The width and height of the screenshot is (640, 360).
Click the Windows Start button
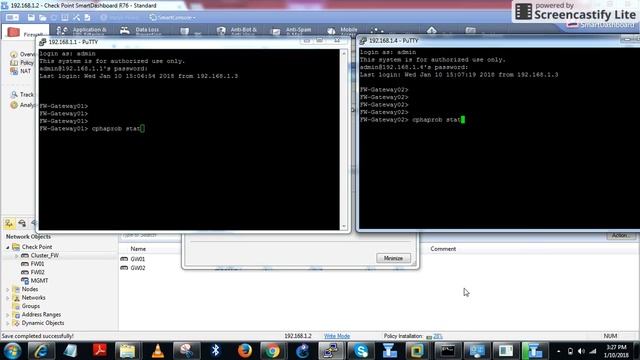tap(12, 351)
